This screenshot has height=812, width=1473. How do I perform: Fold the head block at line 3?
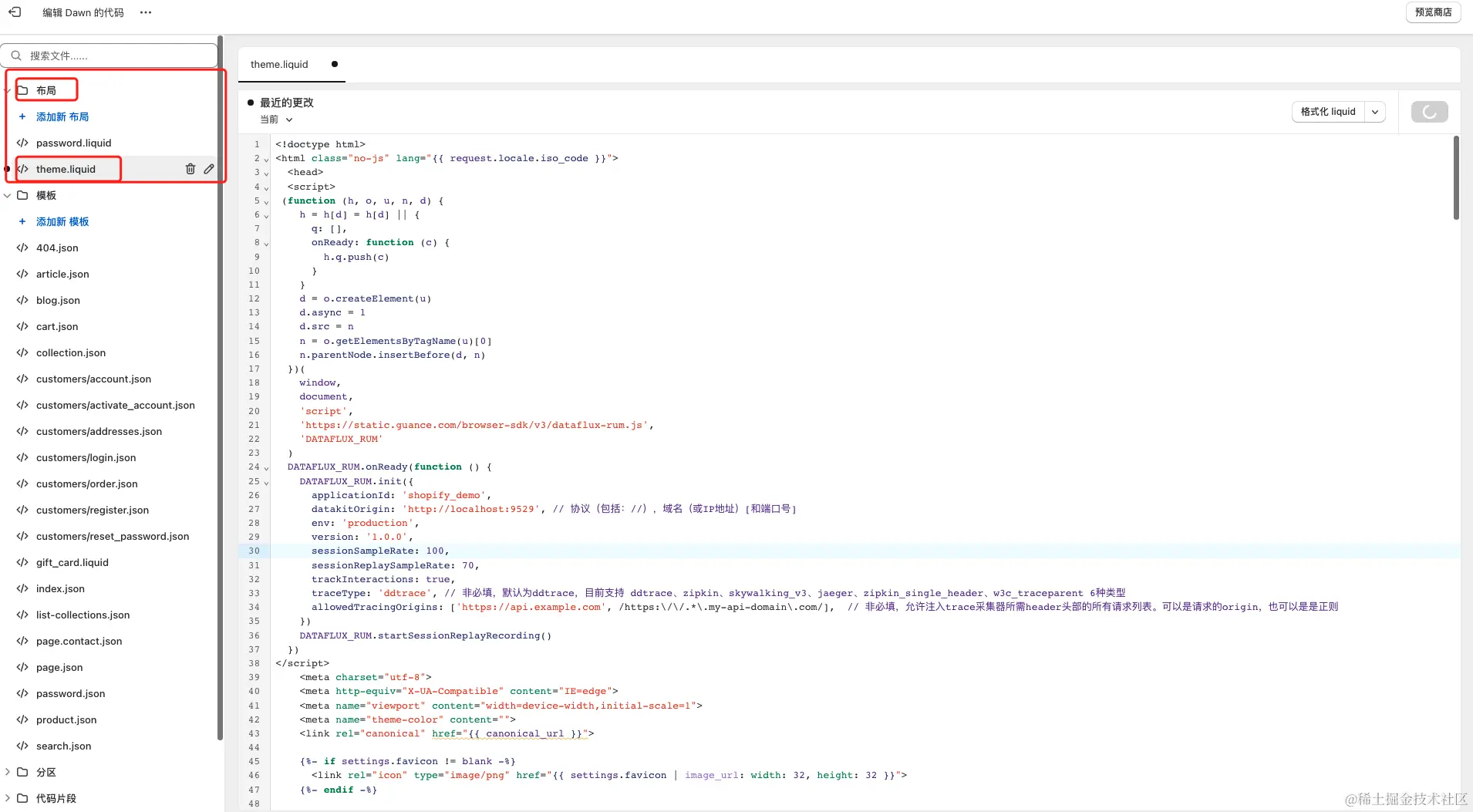click(x=267, y=174)
